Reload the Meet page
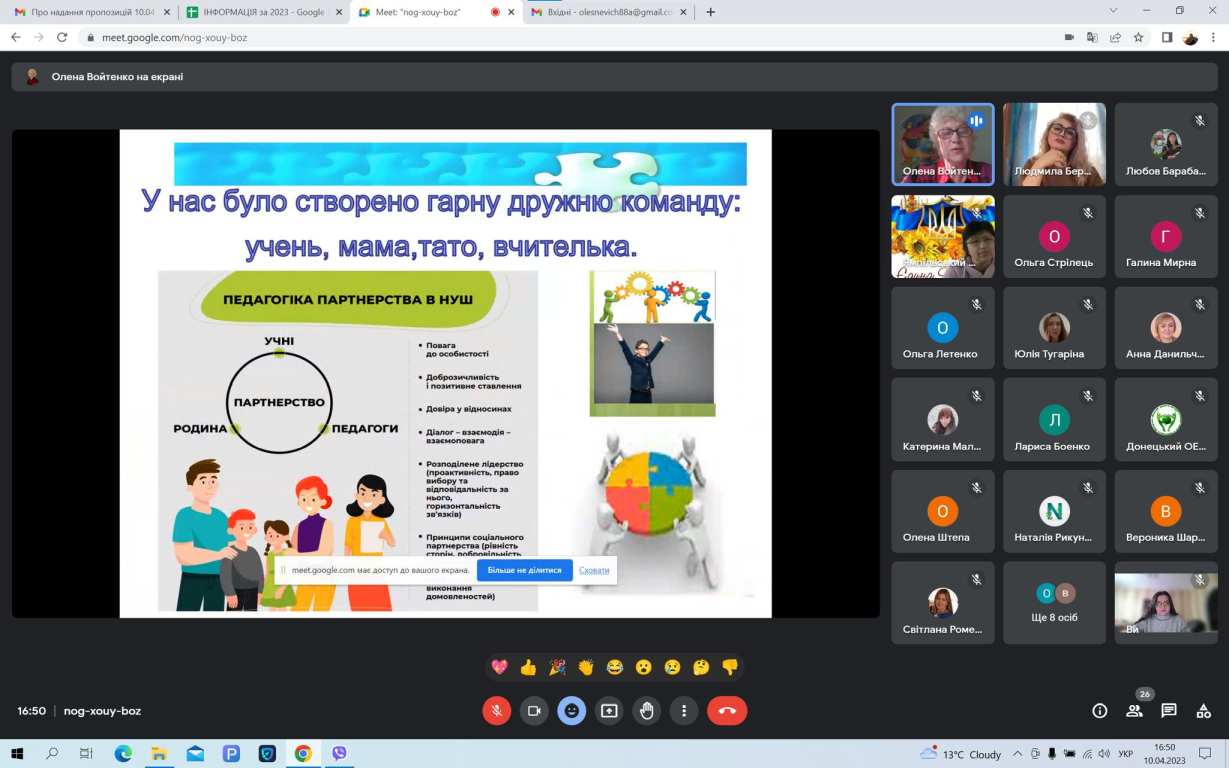 [x=63, y=37]
